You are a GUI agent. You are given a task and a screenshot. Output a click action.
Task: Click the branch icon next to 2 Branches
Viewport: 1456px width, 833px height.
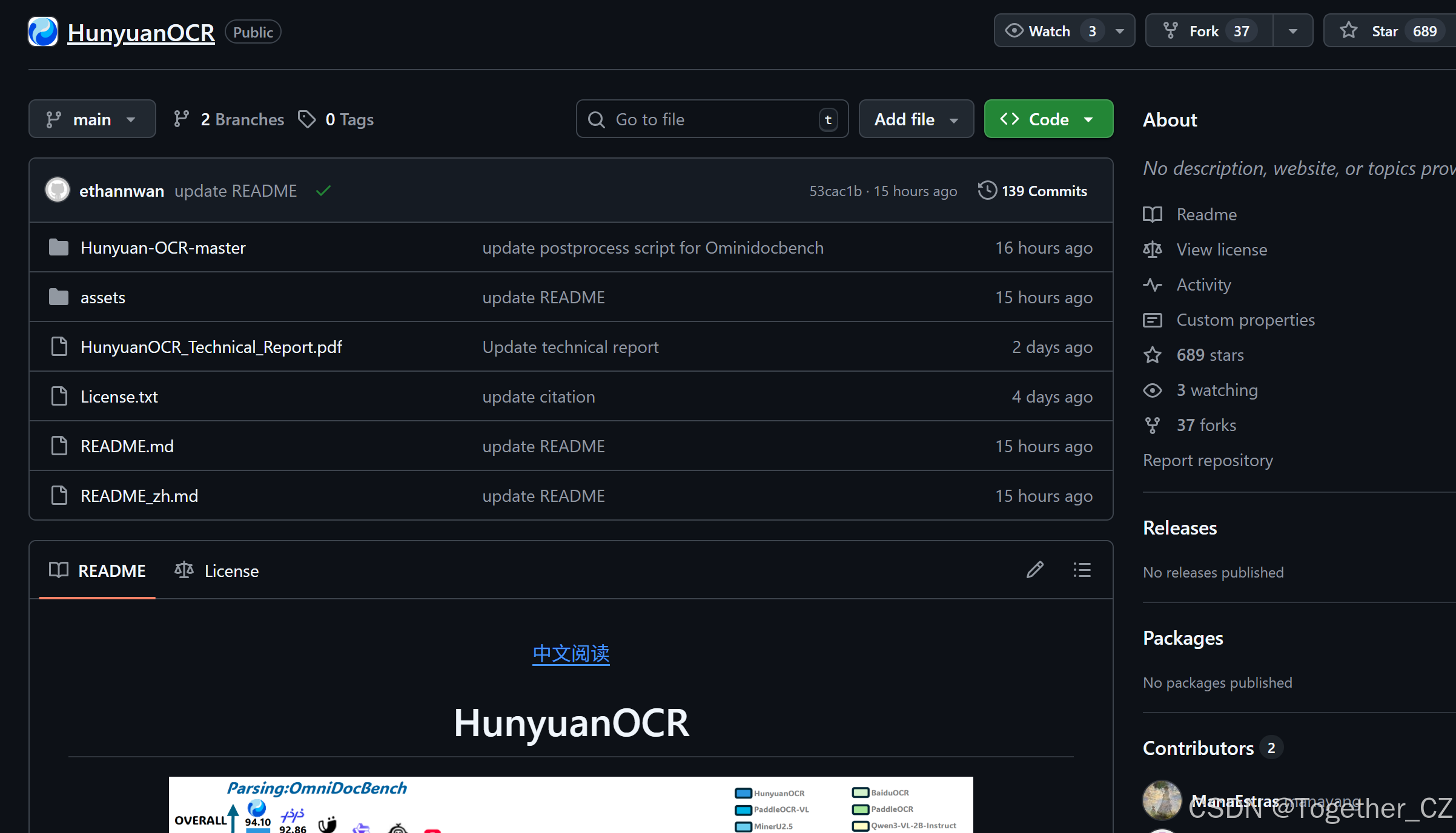pos(182,119)
